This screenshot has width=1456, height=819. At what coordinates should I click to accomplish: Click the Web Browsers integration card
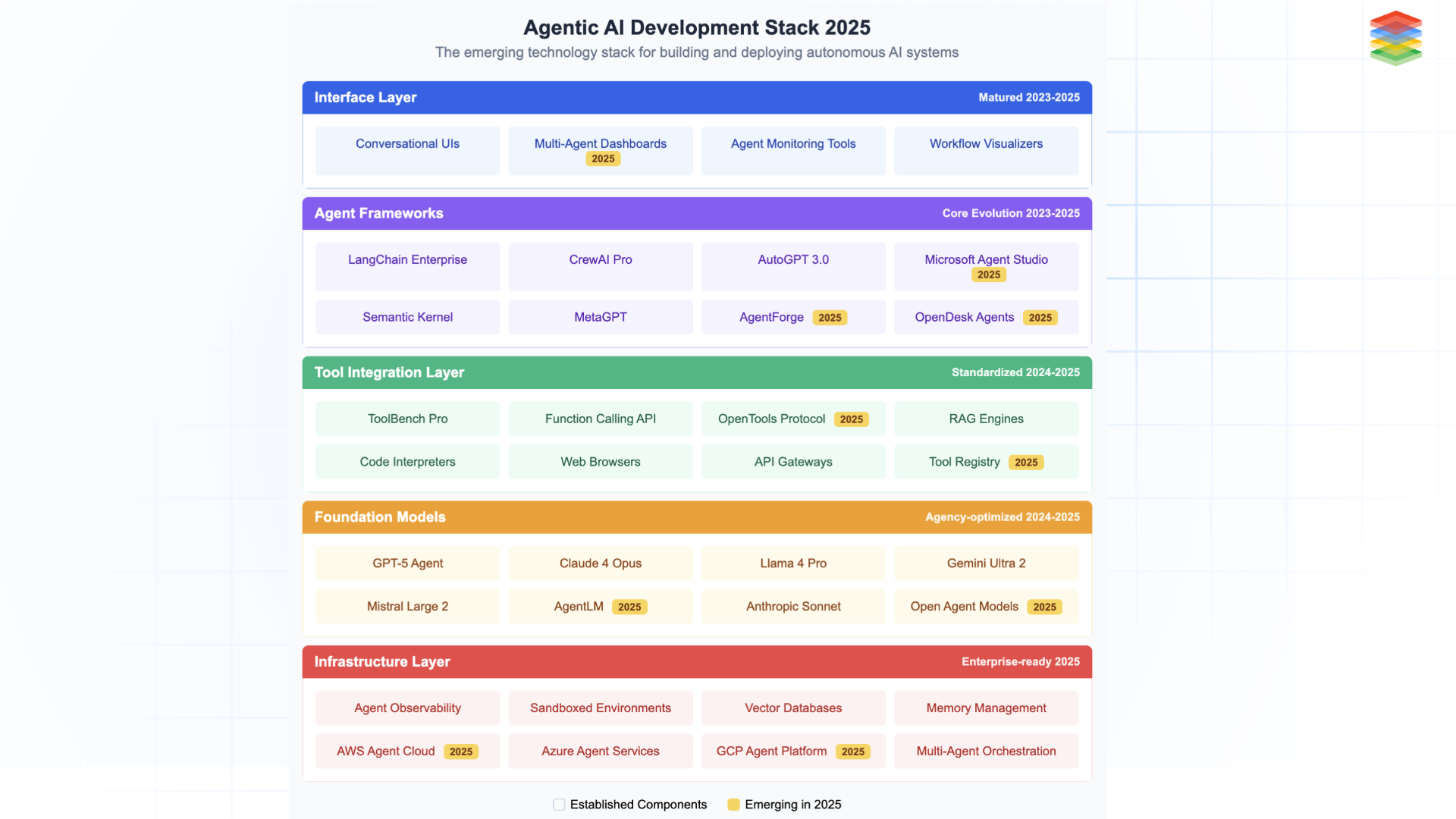point(600,461)
